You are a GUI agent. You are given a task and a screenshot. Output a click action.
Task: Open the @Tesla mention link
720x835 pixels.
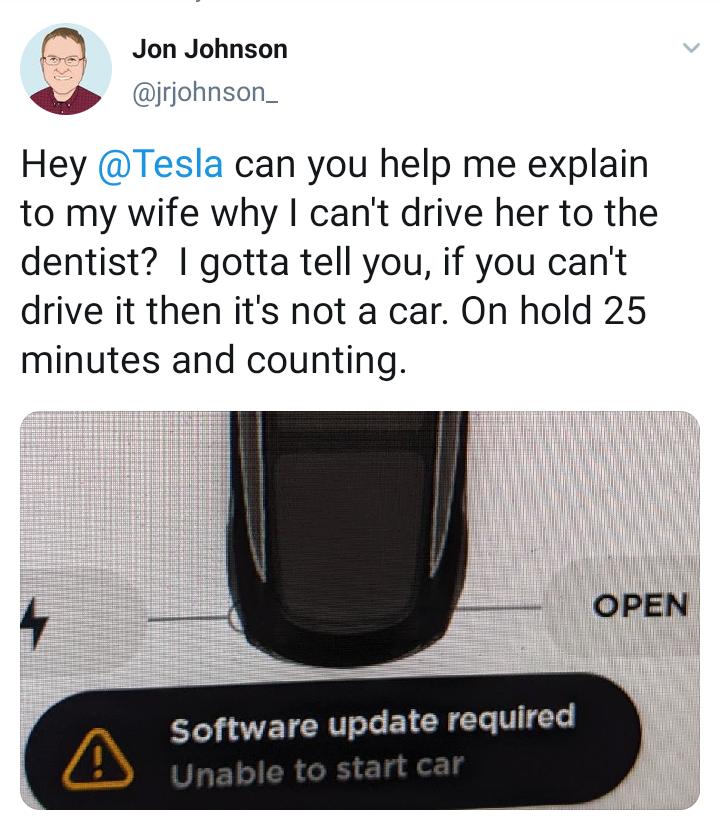point(160,164)
